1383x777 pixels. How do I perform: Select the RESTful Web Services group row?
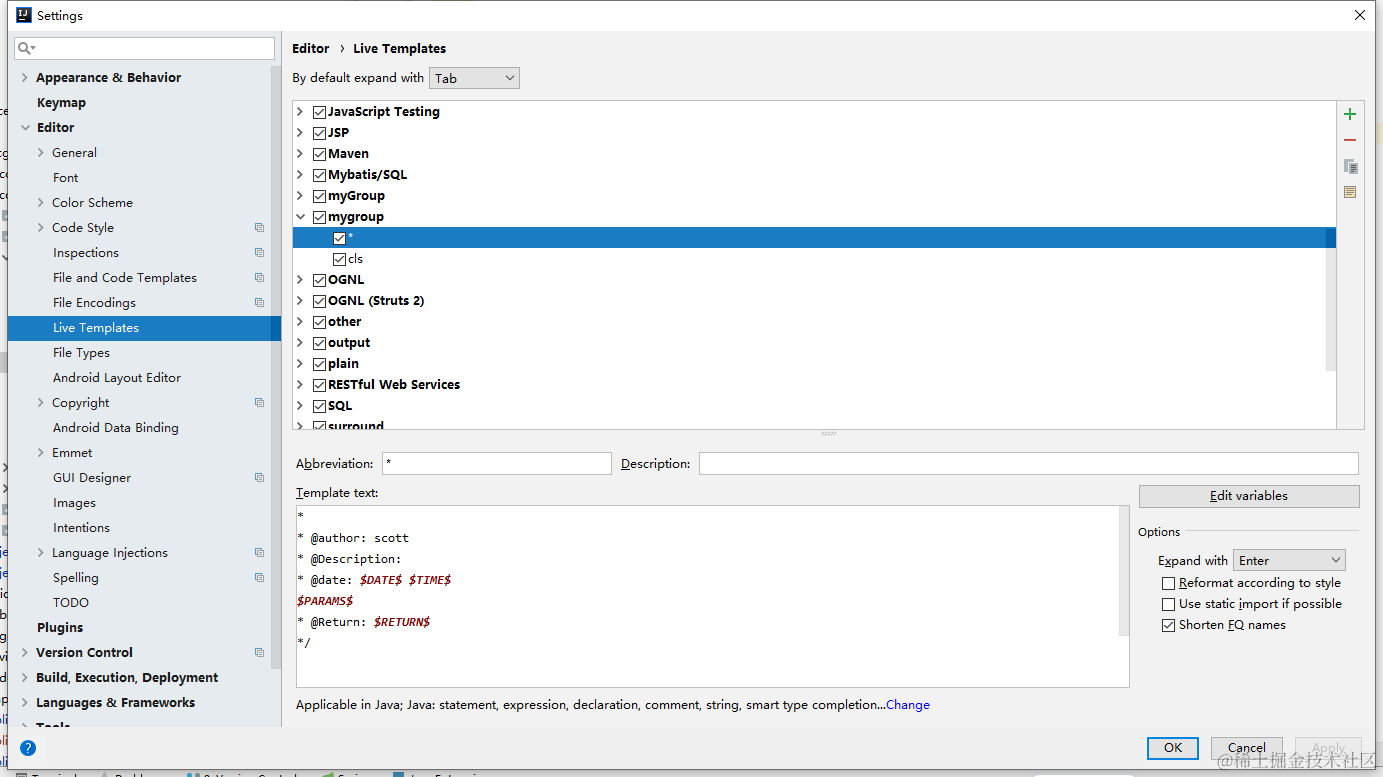coord(814,385)
